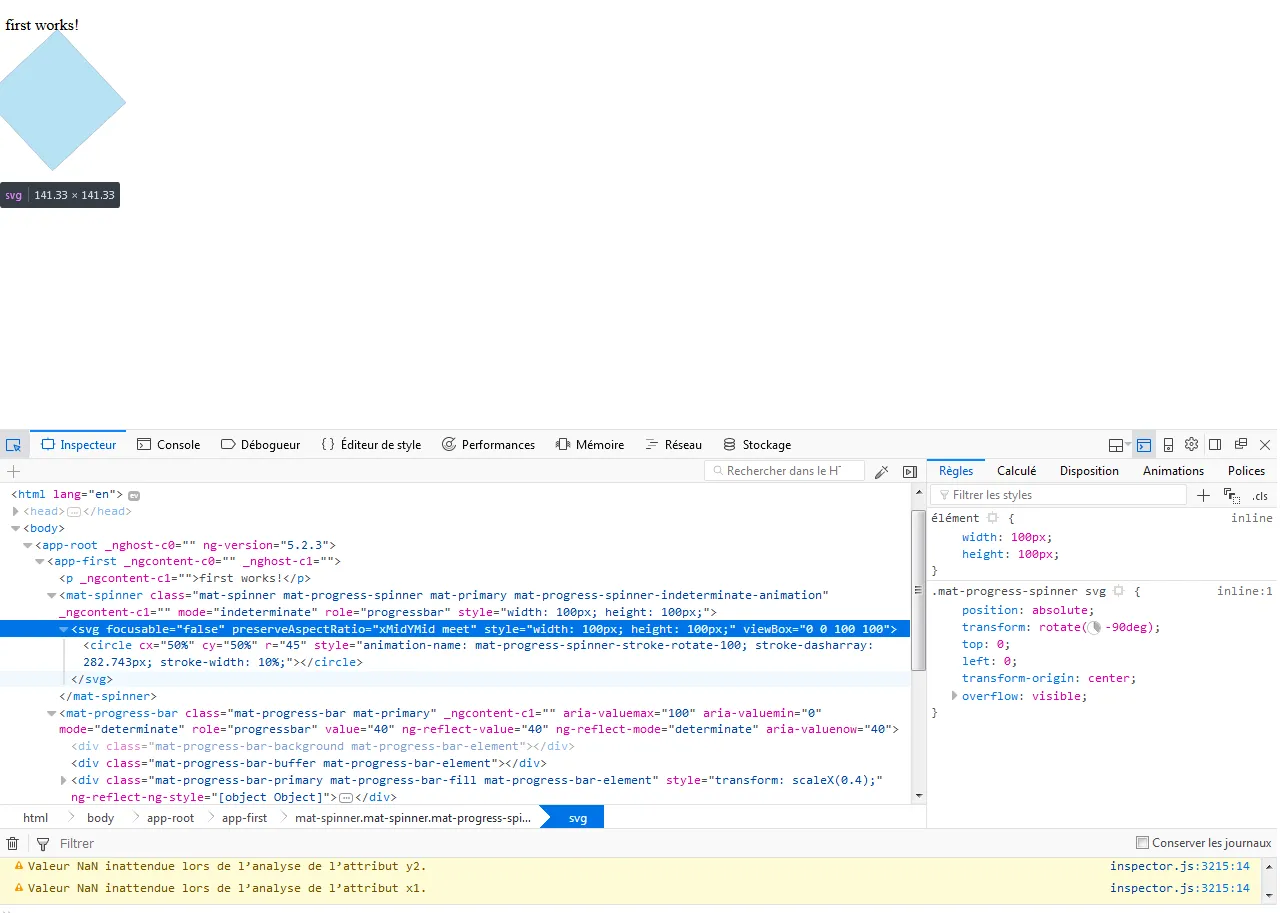Open inspector.js link for x1 warning
This screenshot has width=1281, height=913.
coord(1179,888)
